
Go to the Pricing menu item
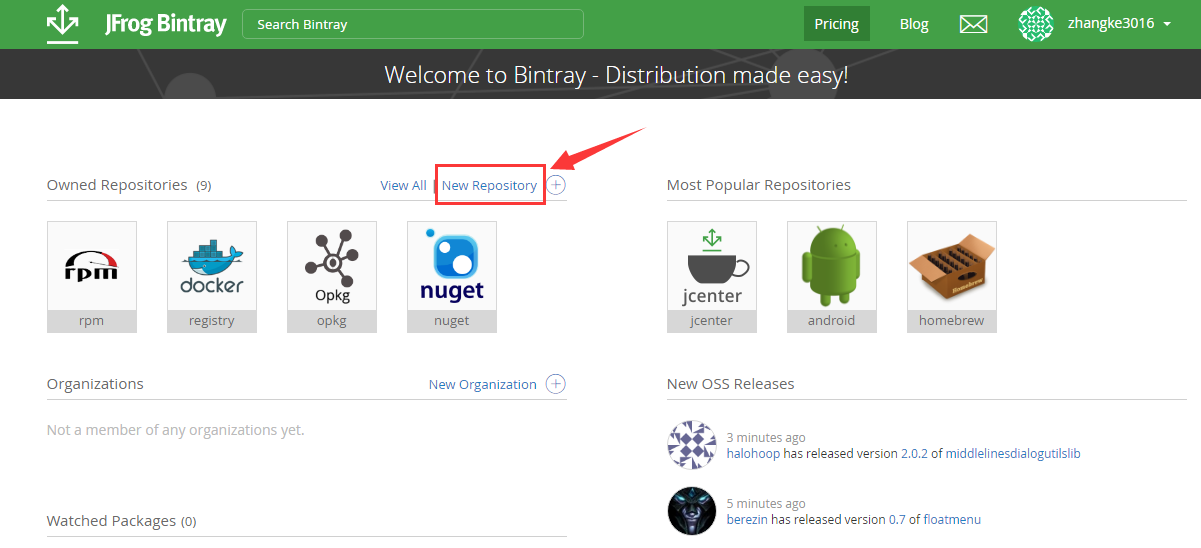coord(836,24)
